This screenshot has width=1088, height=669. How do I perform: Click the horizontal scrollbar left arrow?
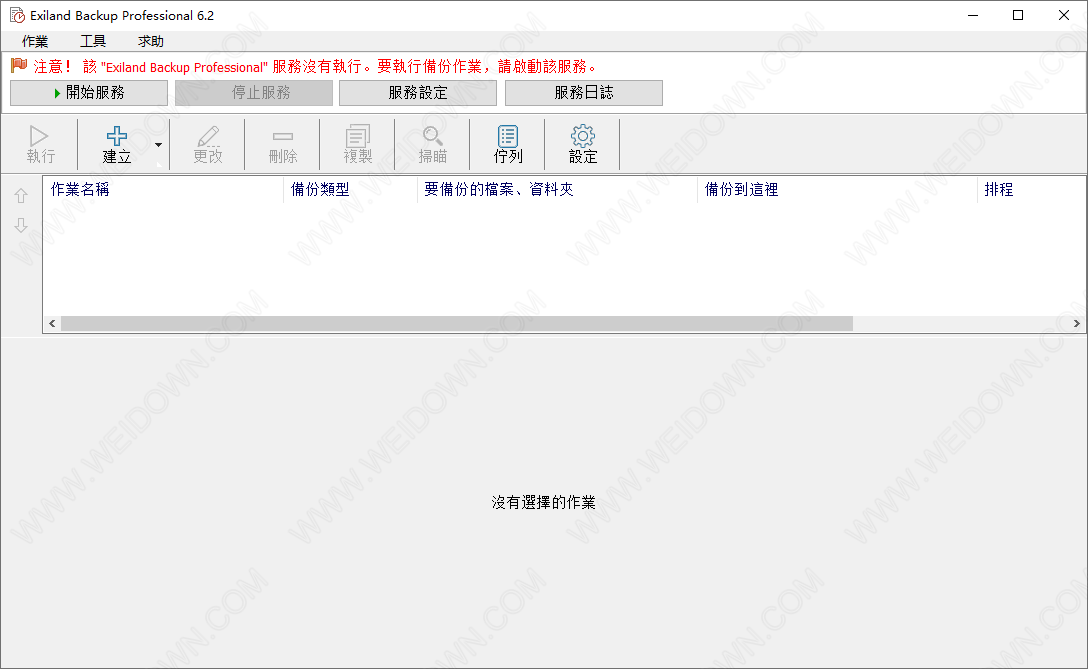(x=52, y=323)
